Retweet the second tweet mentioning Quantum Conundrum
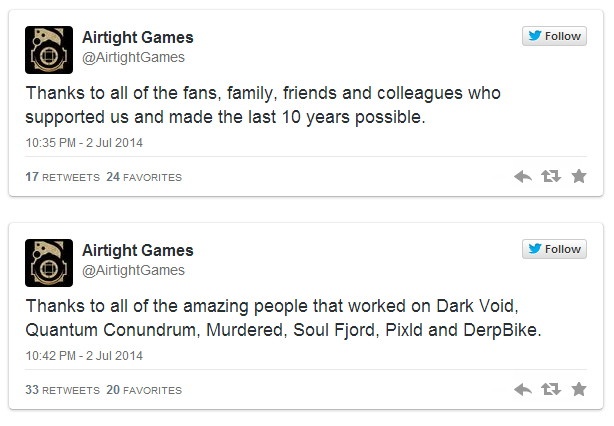614x426 pixels. (x=551, y=390)
